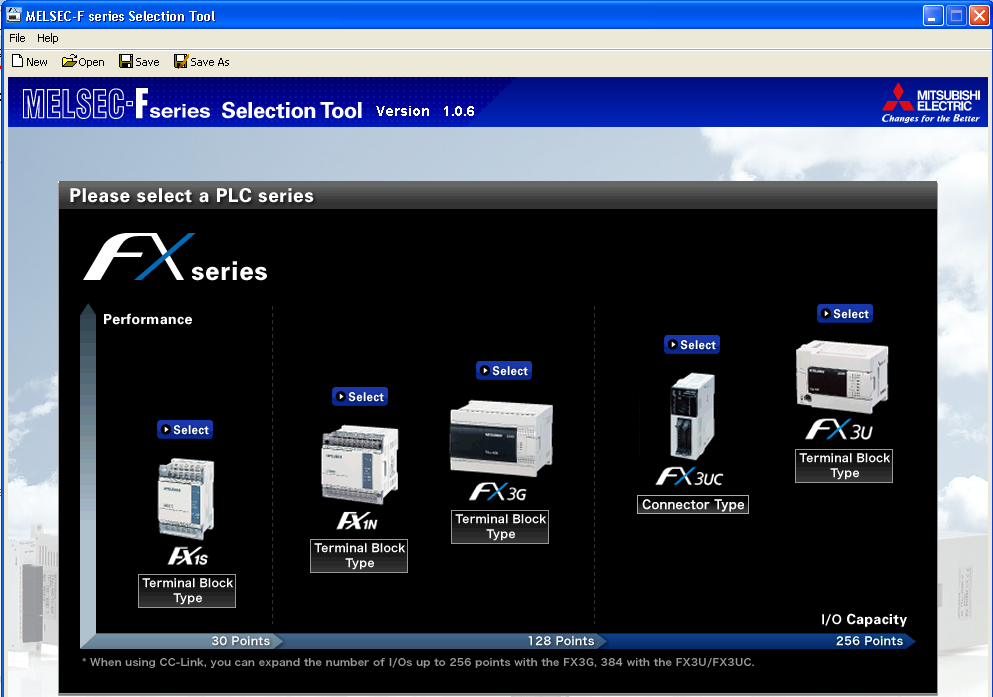Click the FX1S logo label
Viewport: 993px width, 697px height.
[188, 556]
